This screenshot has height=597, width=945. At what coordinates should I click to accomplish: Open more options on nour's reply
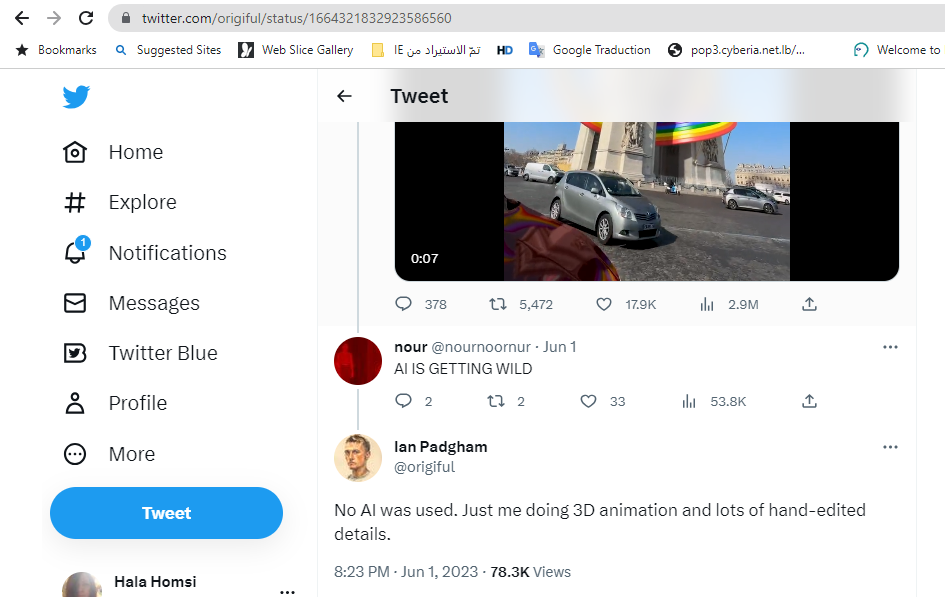pyautogui.click(x=890, y=347)
